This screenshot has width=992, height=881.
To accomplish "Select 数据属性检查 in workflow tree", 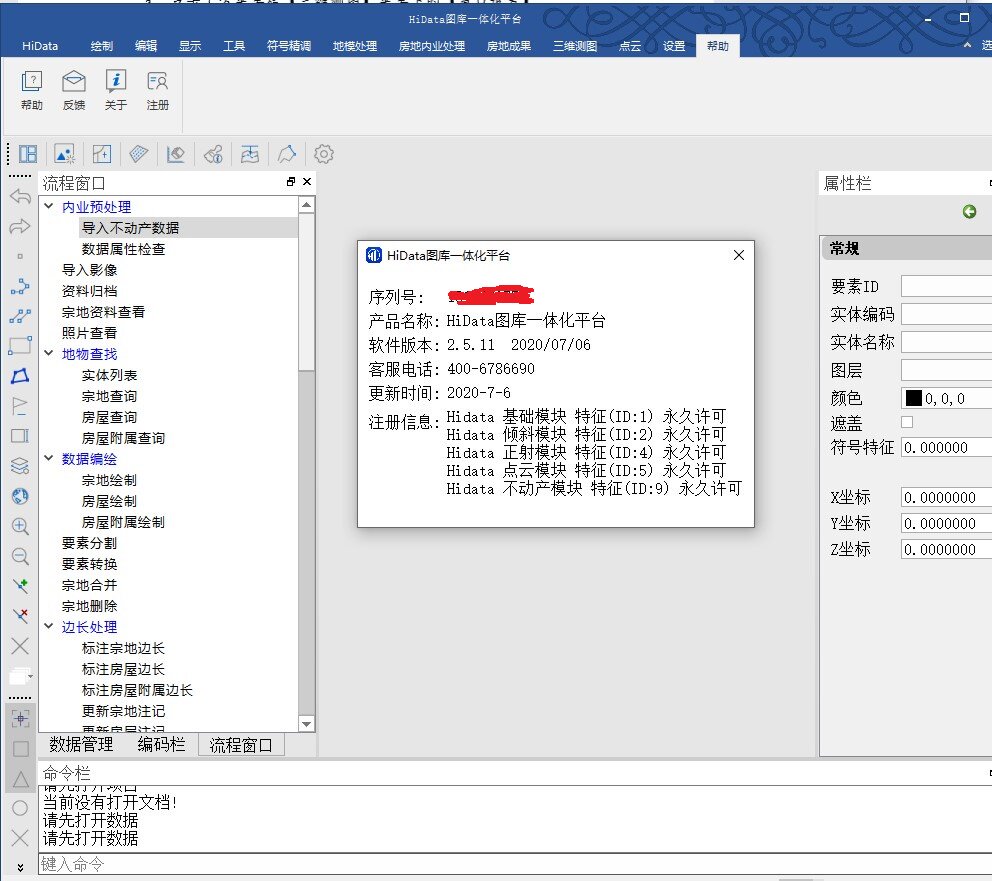I will point(123,249).
